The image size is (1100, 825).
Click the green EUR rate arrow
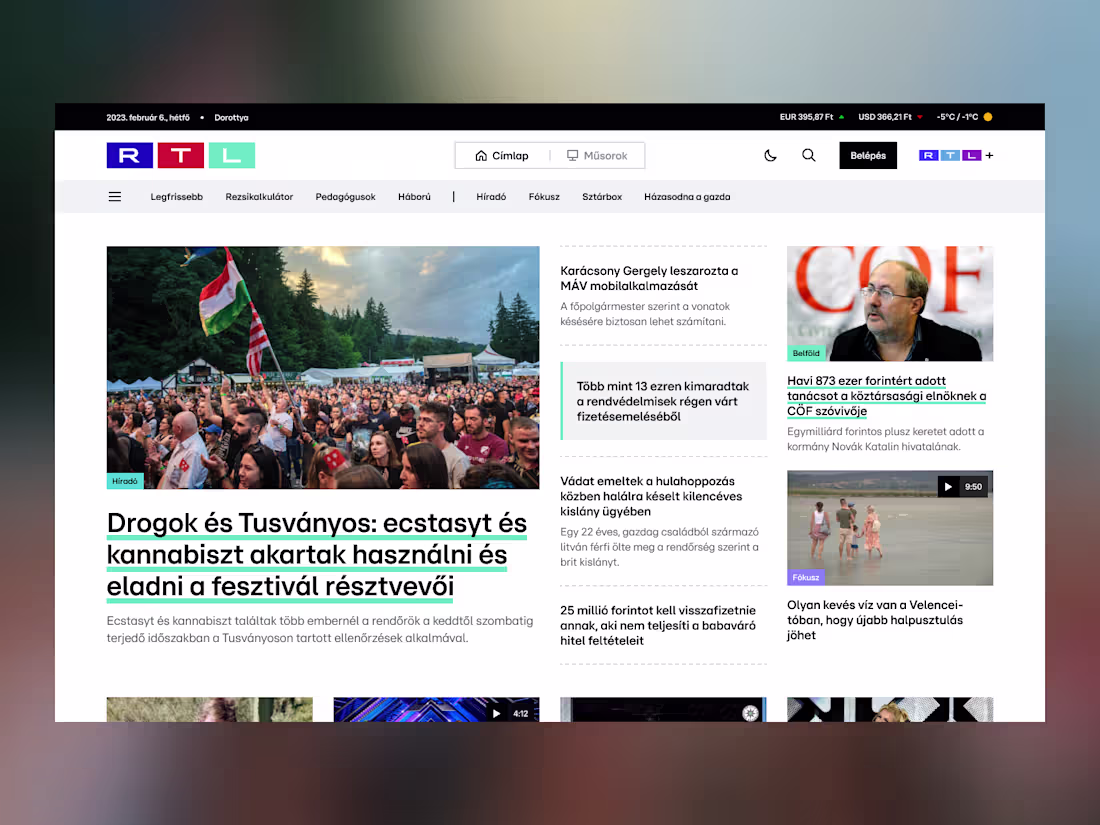click(841, 117)
